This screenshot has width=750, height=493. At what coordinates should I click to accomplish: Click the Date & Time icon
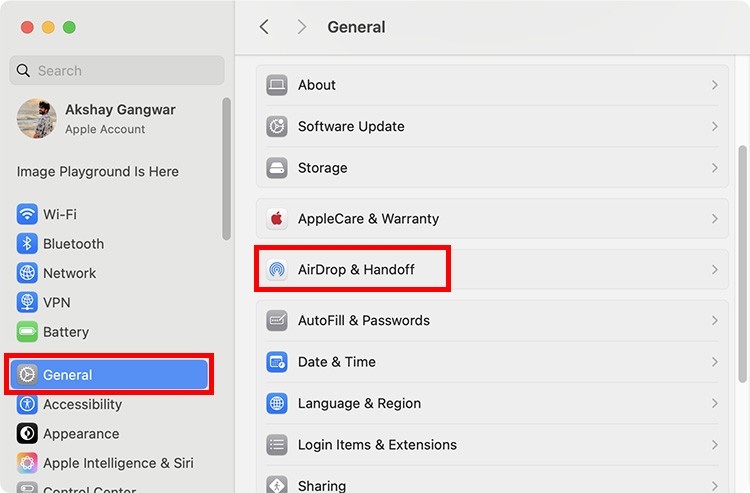[276, 362]
